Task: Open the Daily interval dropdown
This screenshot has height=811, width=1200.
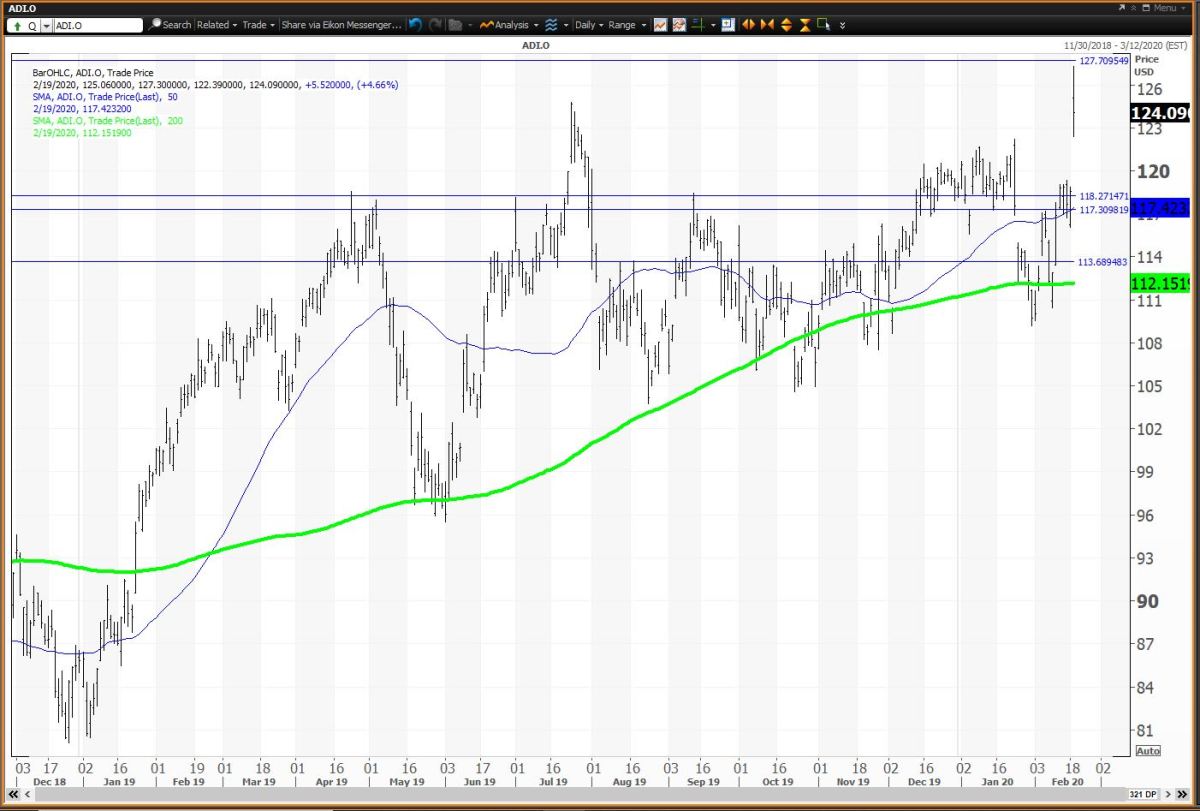Action: click(x=589, y=24)
